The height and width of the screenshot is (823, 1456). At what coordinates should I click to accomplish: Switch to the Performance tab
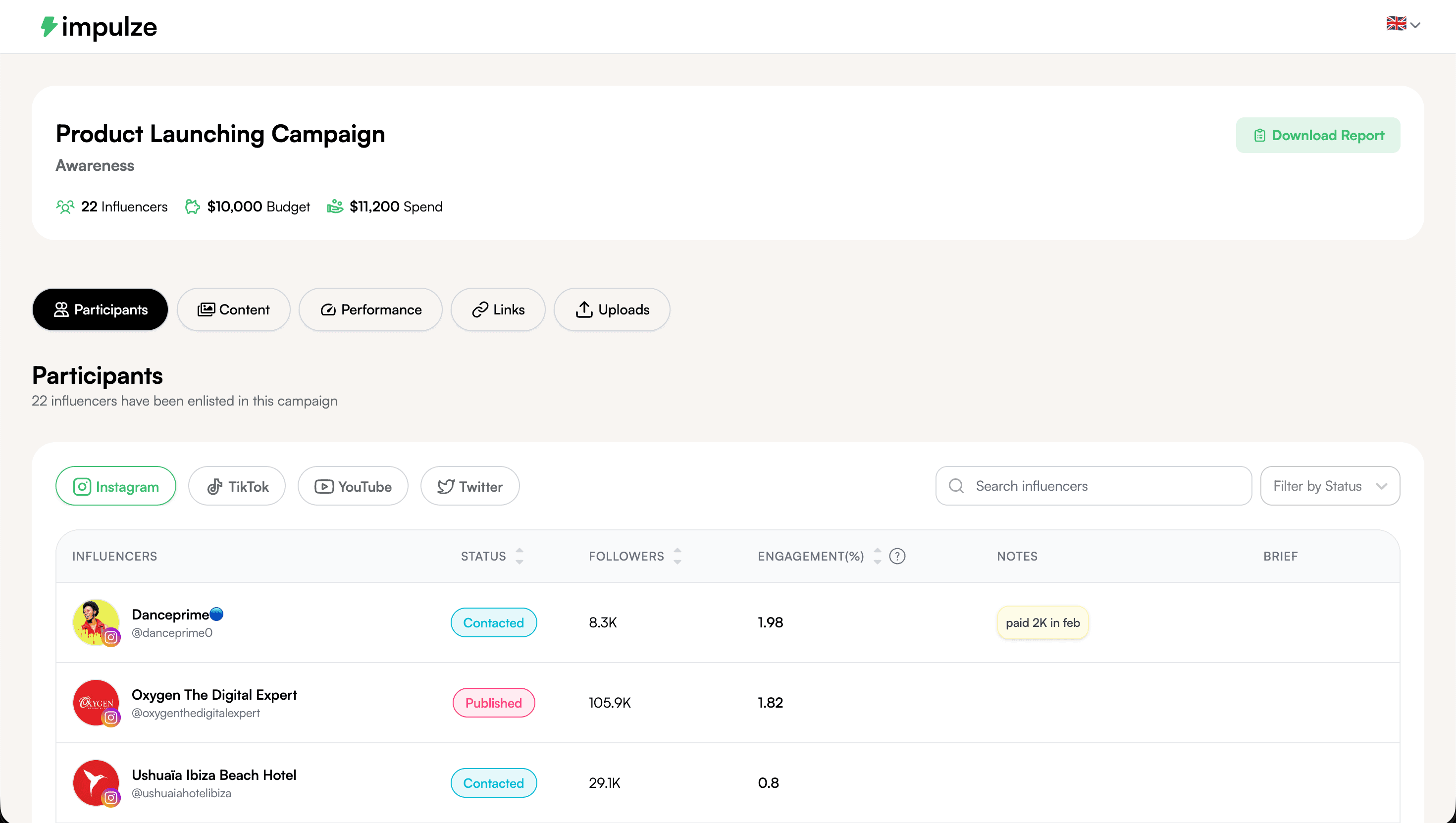[x=371, y=310]
